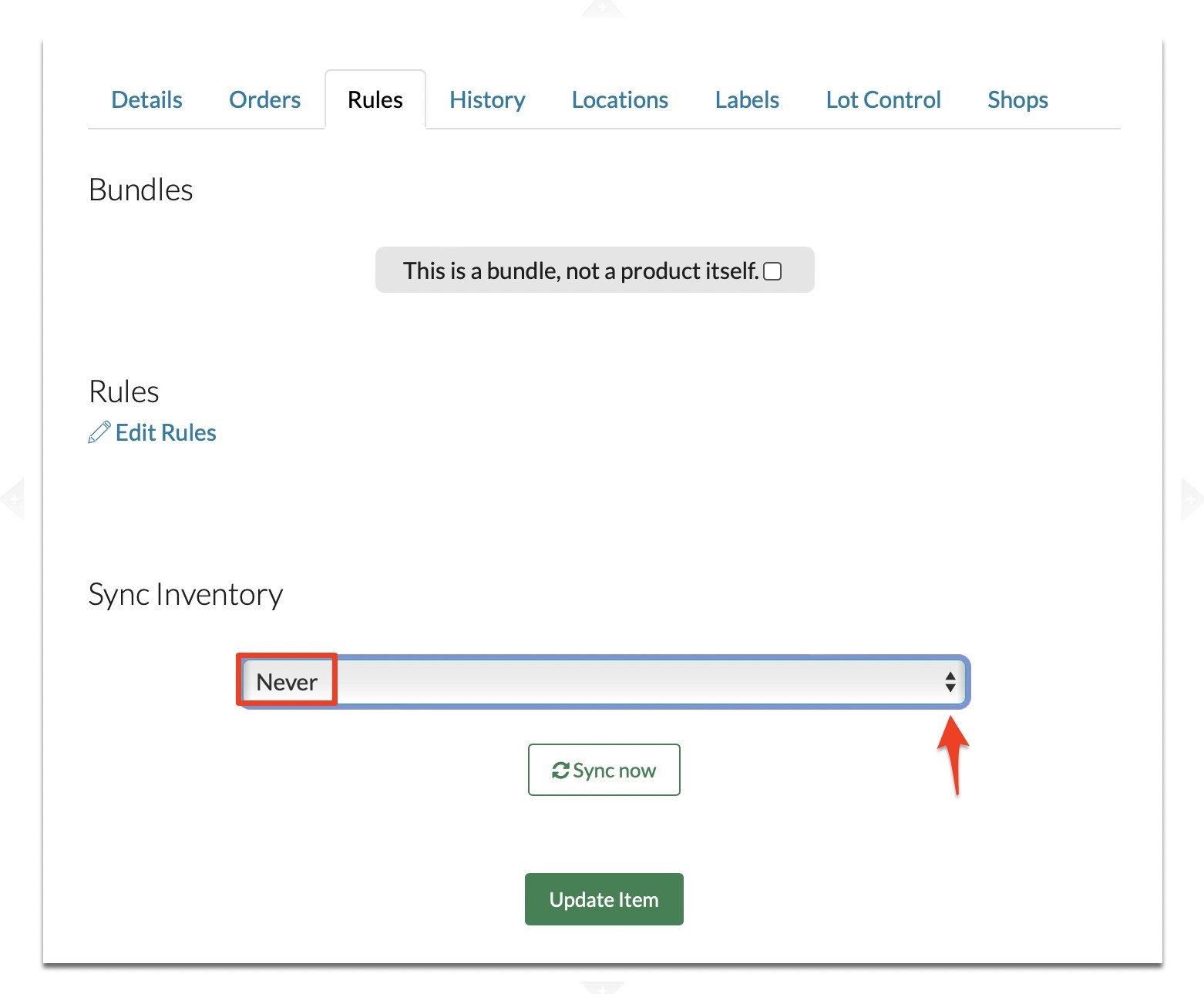Select the Rules tab

point(375,99)
